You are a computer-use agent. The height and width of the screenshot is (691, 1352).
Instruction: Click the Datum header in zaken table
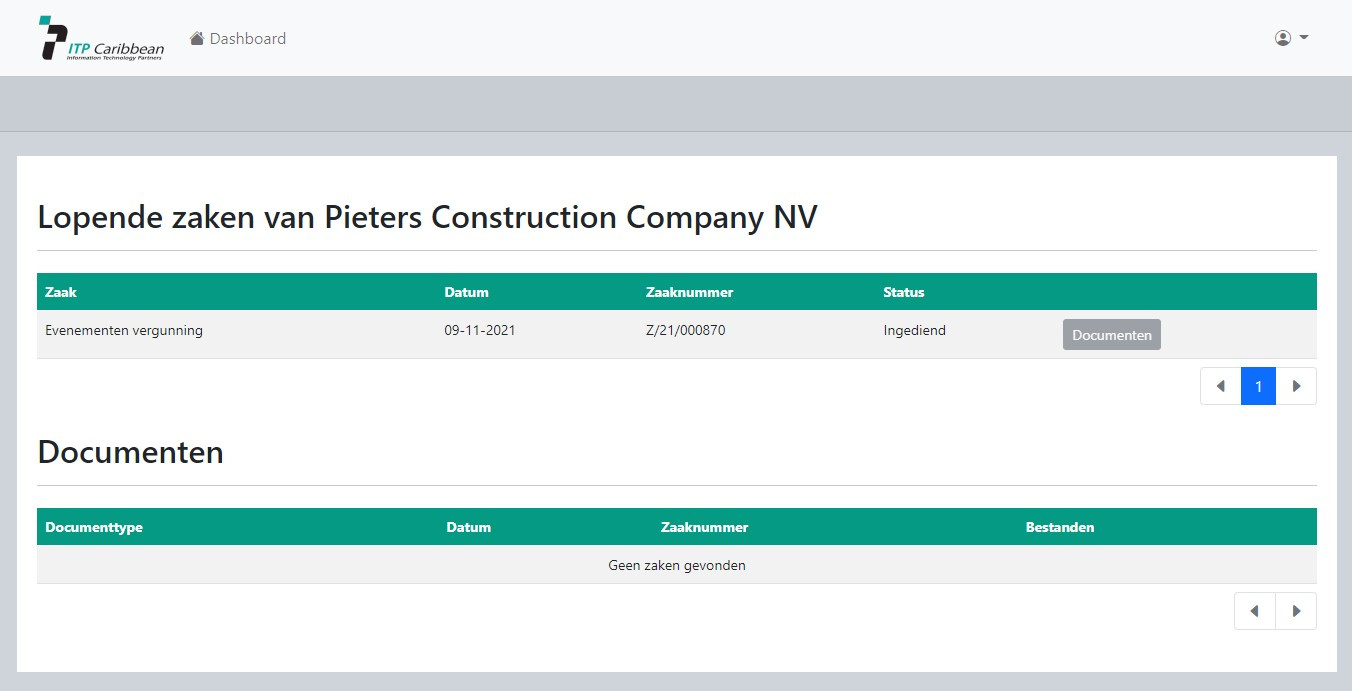[x=466, y=292]
